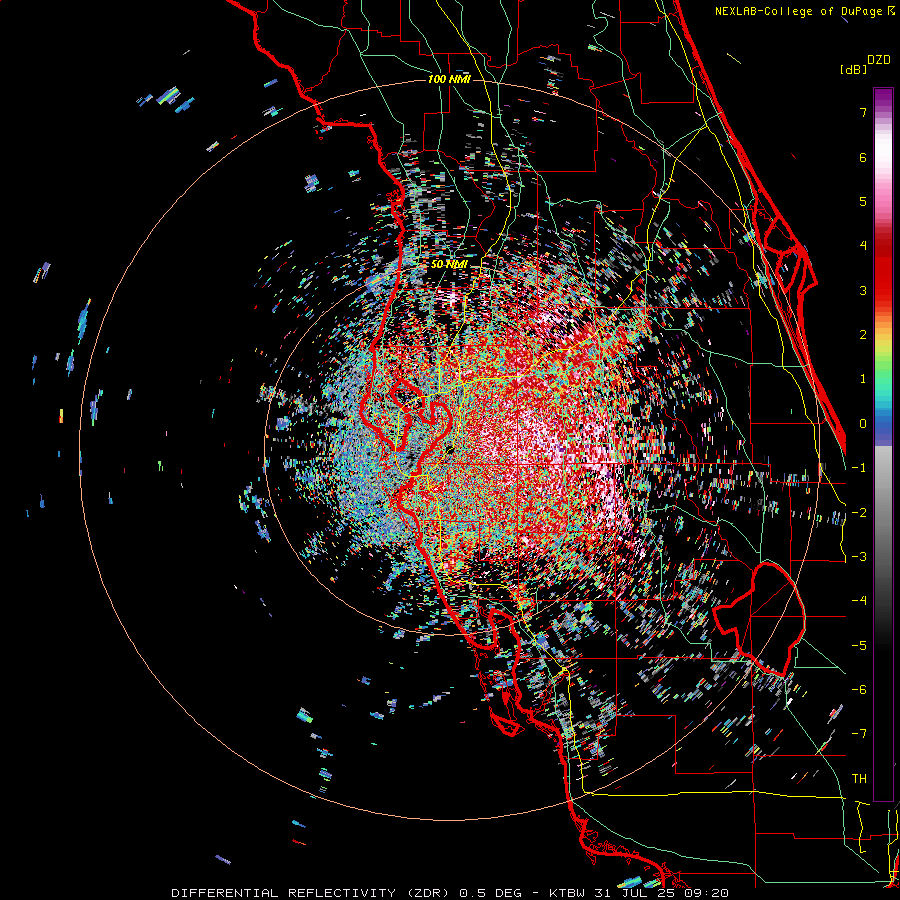Click the -1 value on color scale
This screenshot has height=900, width=900.
pyautogui.click(x=859, y=468)
